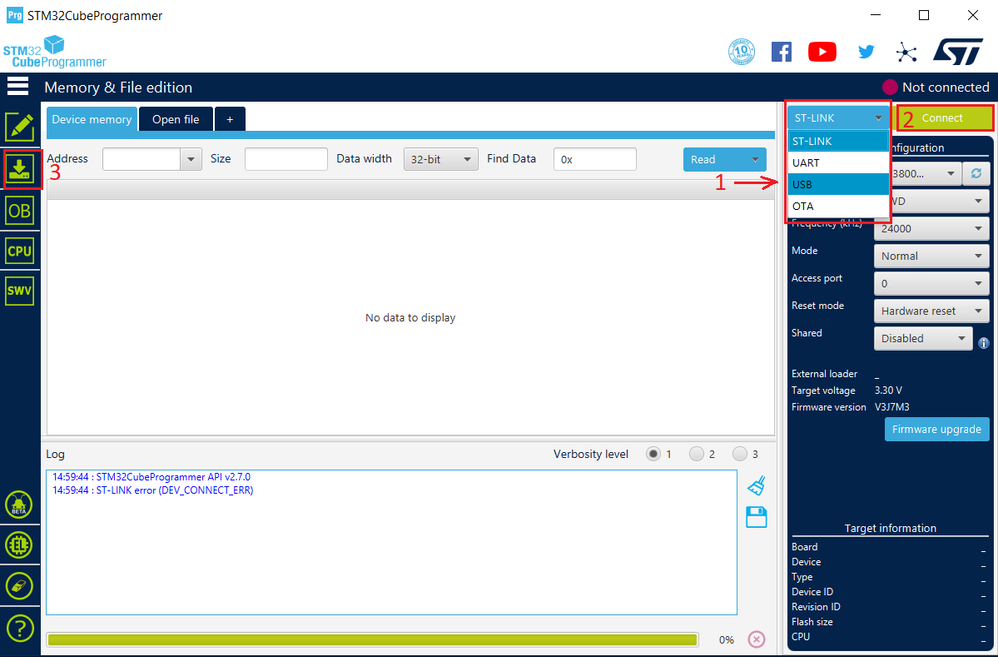Open Erasing & Programming download icon
The height and width of the screenshot is (657, 998).
coord(20,169)
